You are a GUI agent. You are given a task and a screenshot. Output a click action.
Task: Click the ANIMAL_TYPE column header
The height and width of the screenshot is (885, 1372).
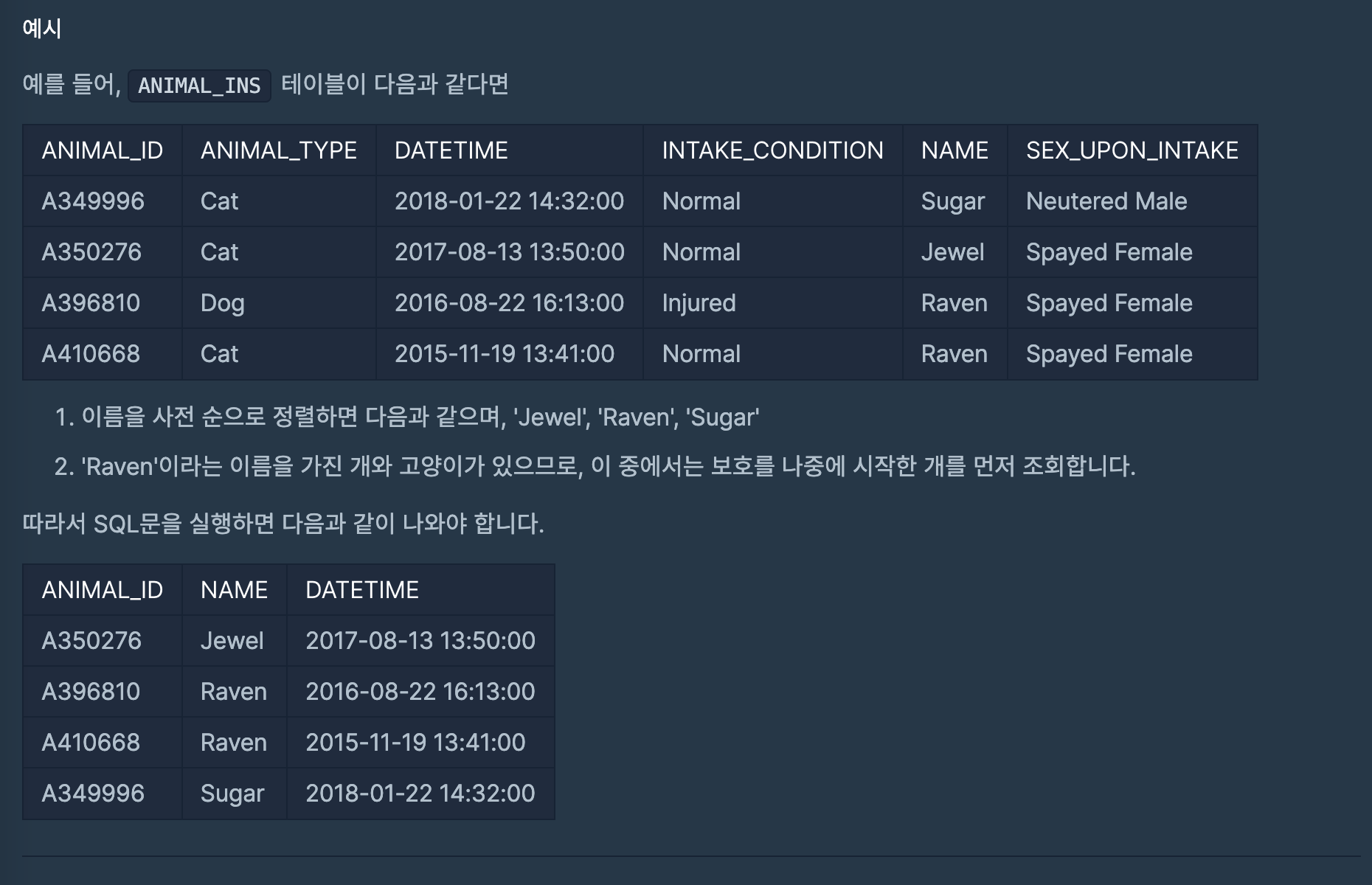278,150
